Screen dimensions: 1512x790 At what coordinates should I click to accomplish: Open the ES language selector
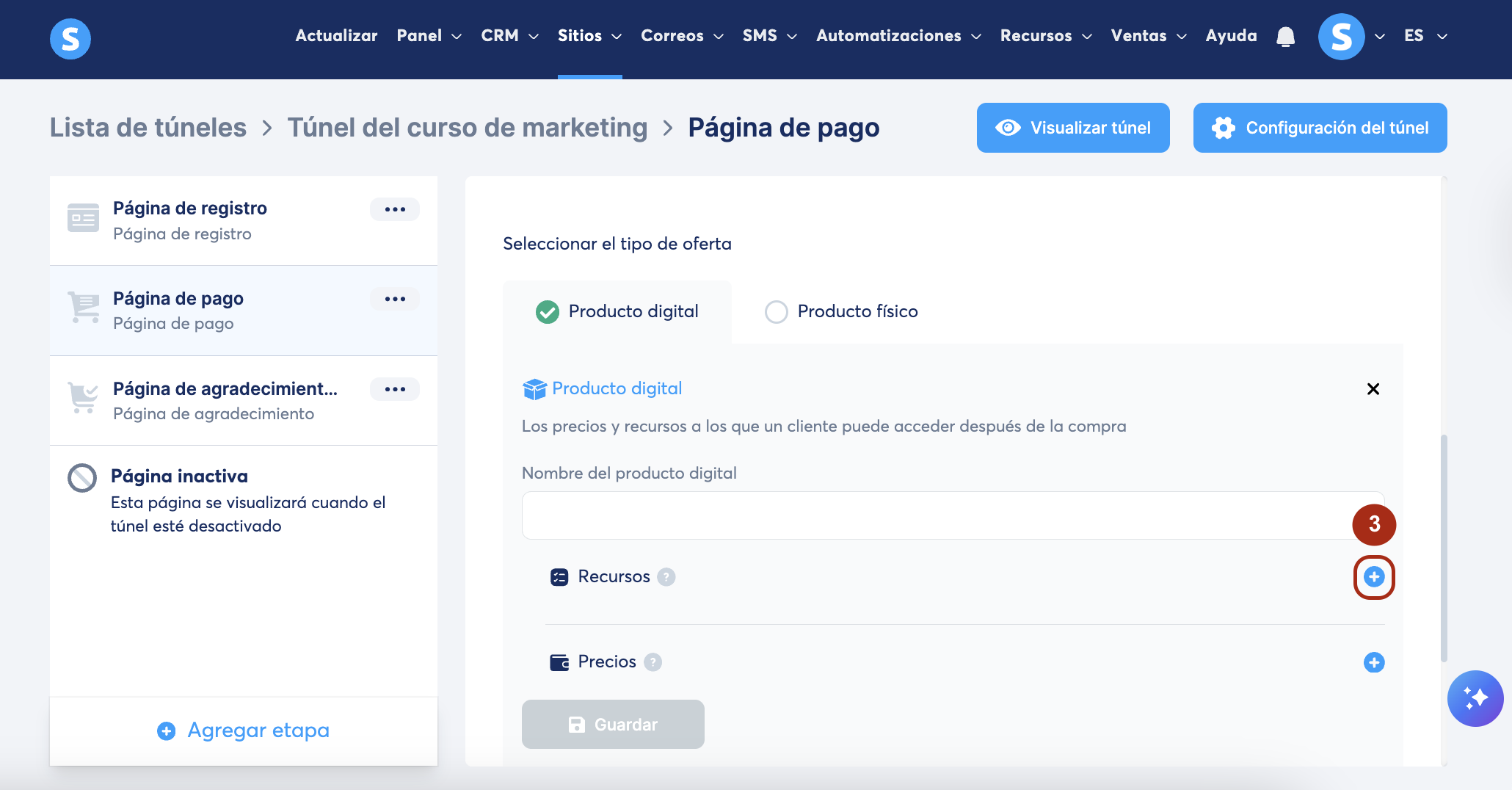tap(1426, 36)
